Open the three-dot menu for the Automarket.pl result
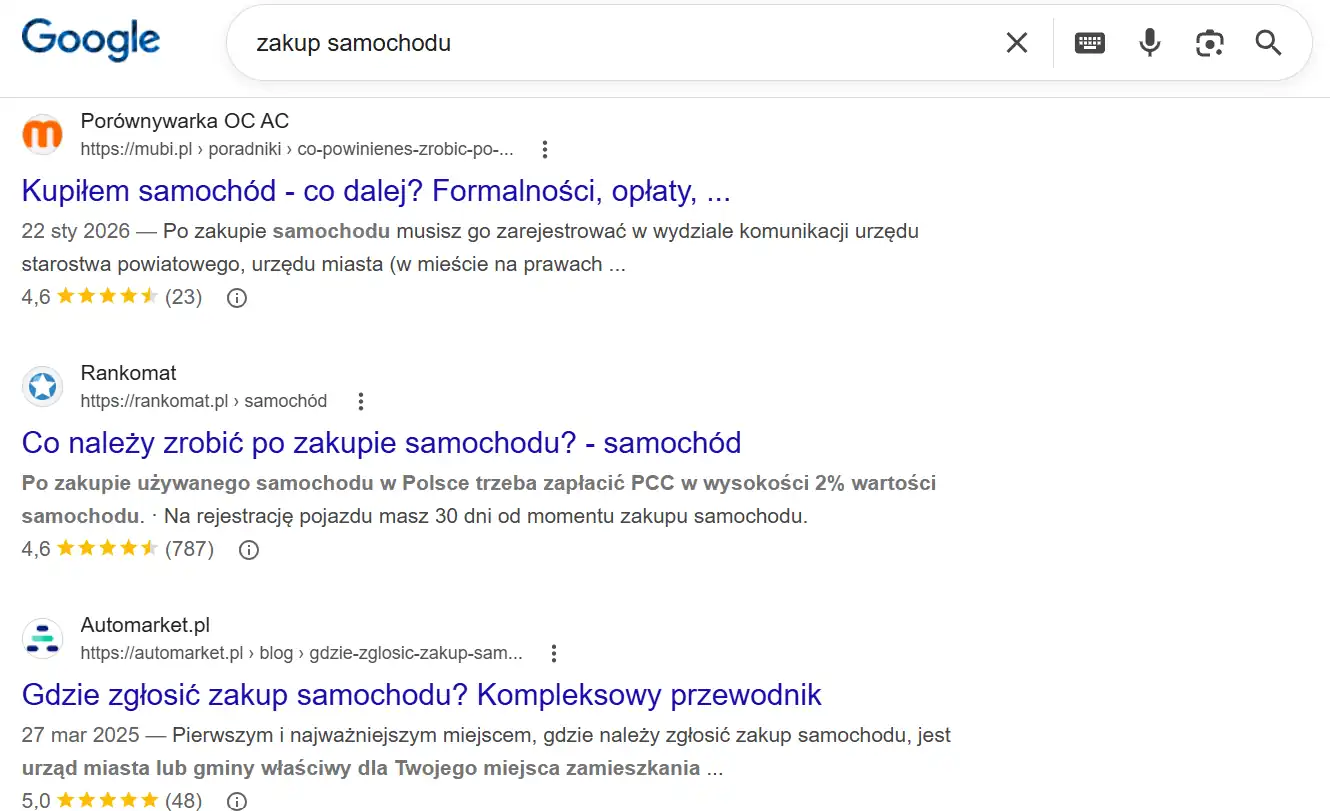The image size is (1330, 811). click(x=553, y=652)
